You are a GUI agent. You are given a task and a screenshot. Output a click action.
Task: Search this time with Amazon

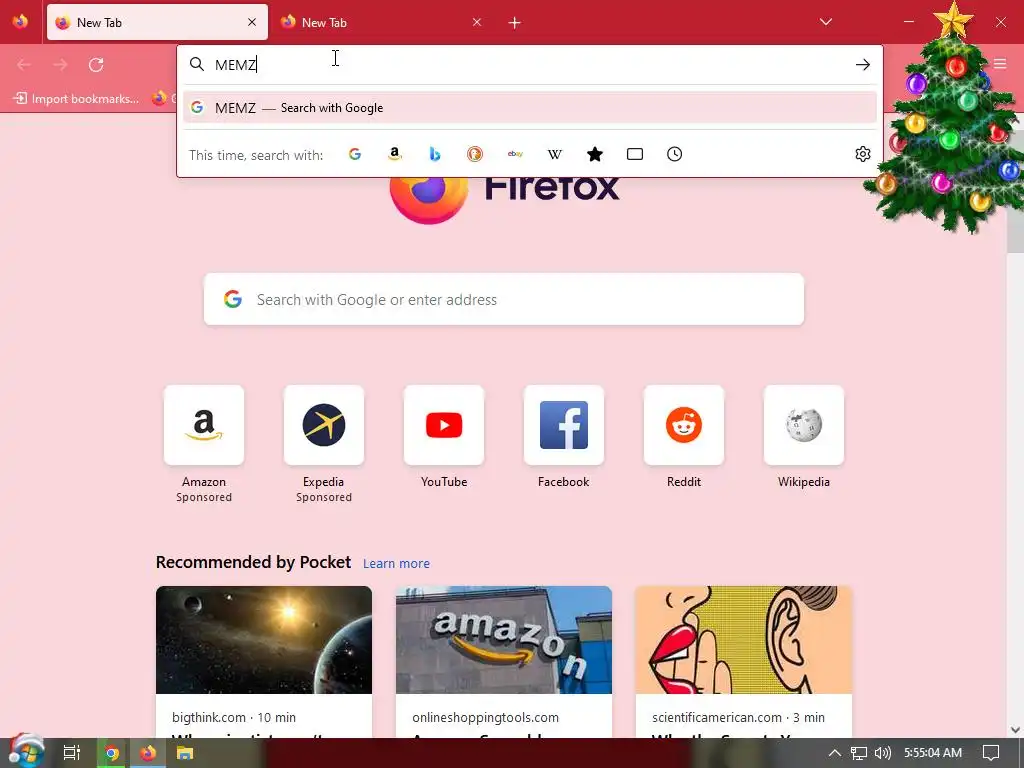394,154
